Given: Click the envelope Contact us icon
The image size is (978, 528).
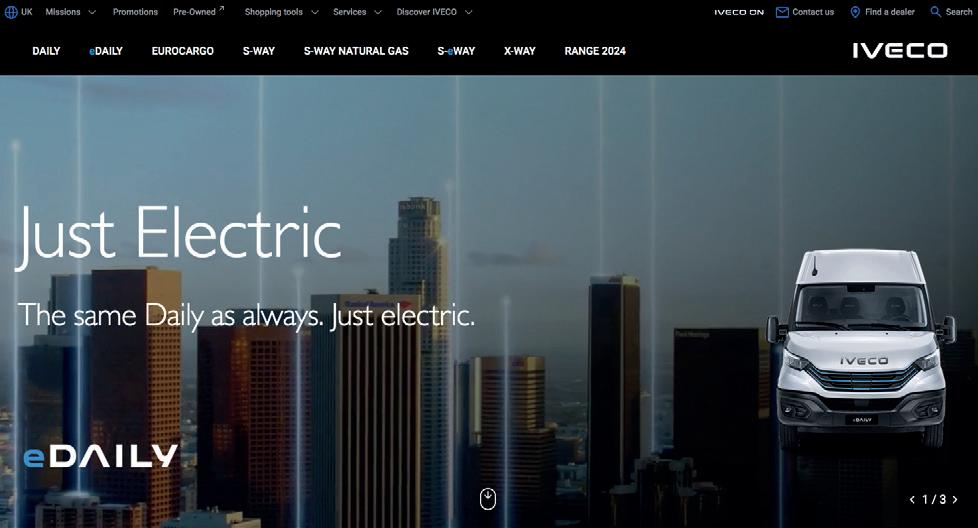Looking at the screenshot, I should click(782, 12).
